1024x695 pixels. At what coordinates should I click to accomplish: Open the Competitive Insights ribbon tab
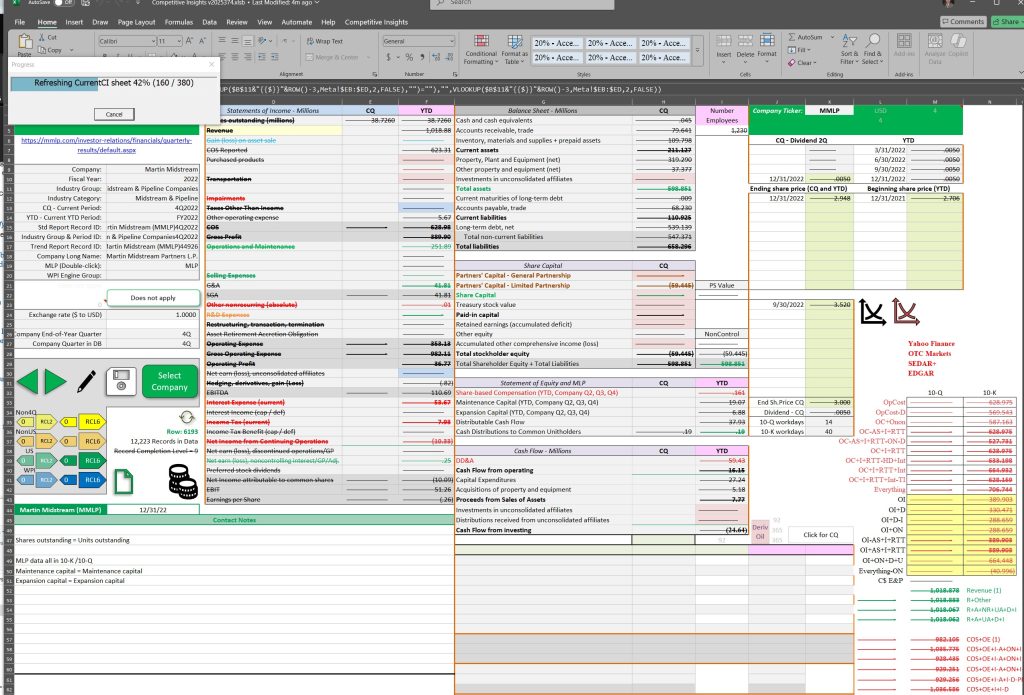coord(376,22)
